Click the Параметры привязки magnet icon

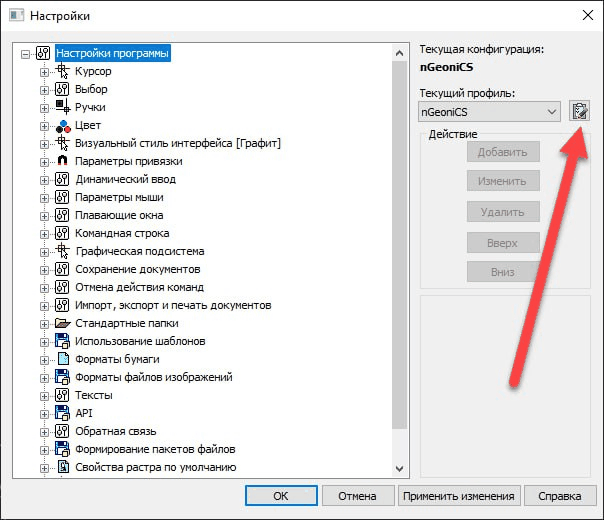(62, 161)
